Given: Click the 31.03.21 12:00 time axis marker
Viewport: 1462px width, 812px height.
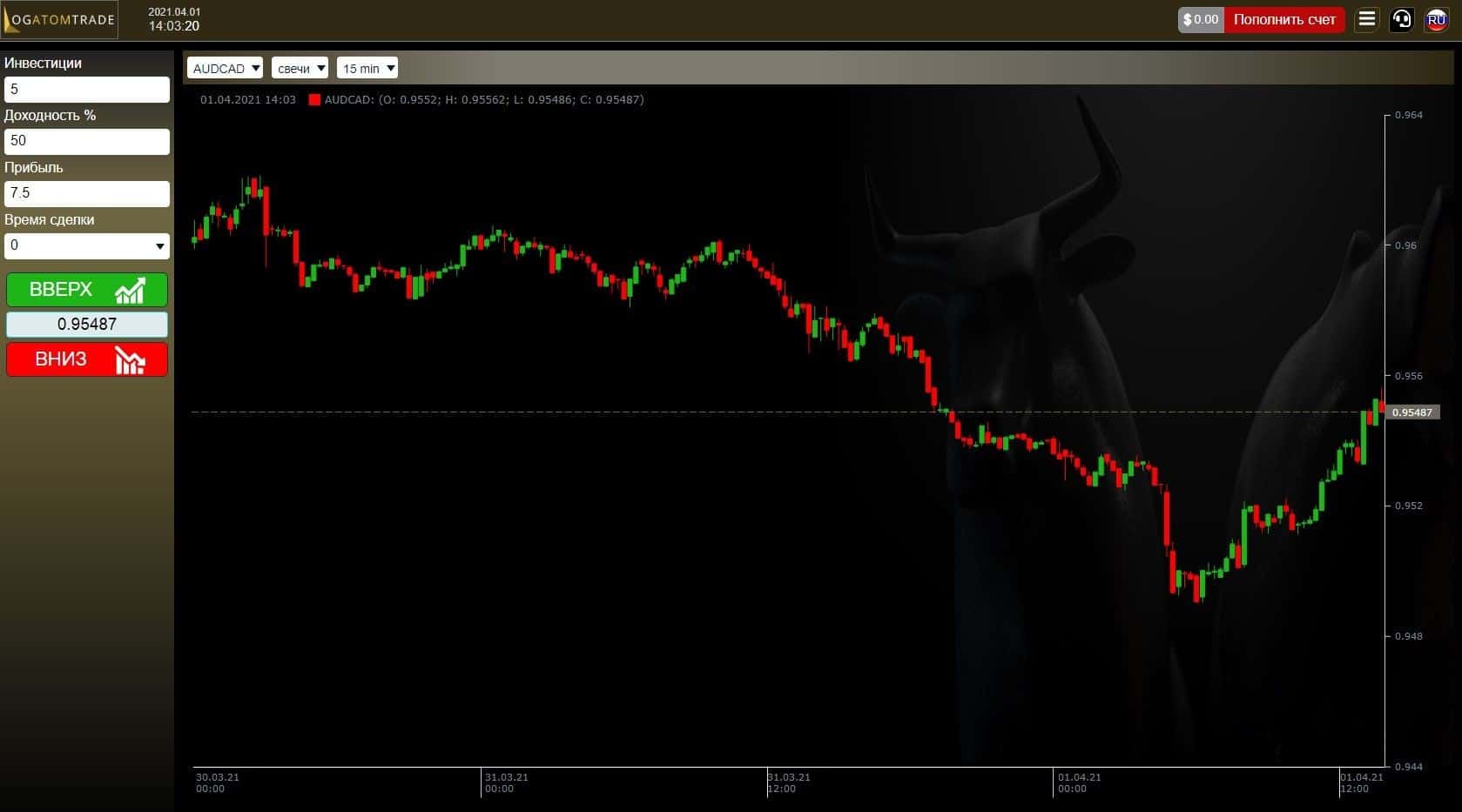Looking at the screenshot, I should pos(788,782).
